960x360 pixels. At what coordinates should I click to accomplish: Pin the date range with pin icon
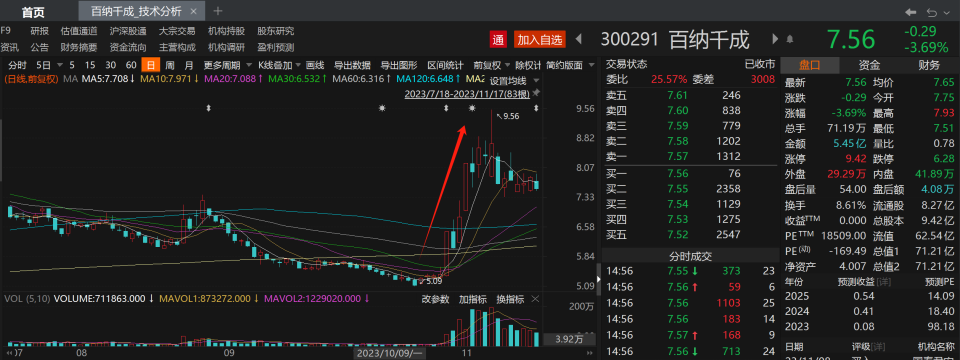pyautogui.click(x=536, y=92)
